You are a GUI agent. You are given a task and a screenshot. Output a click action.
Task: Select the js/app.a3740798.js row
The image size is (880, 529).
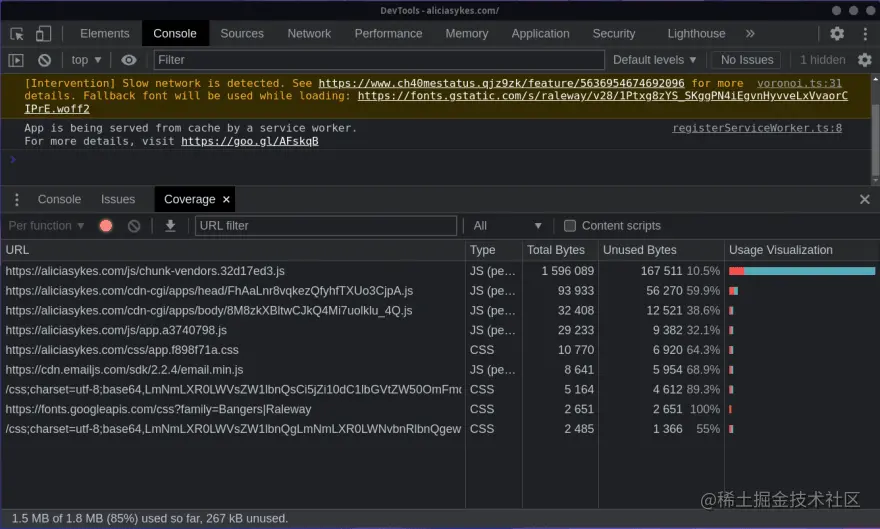coord(440,330)
